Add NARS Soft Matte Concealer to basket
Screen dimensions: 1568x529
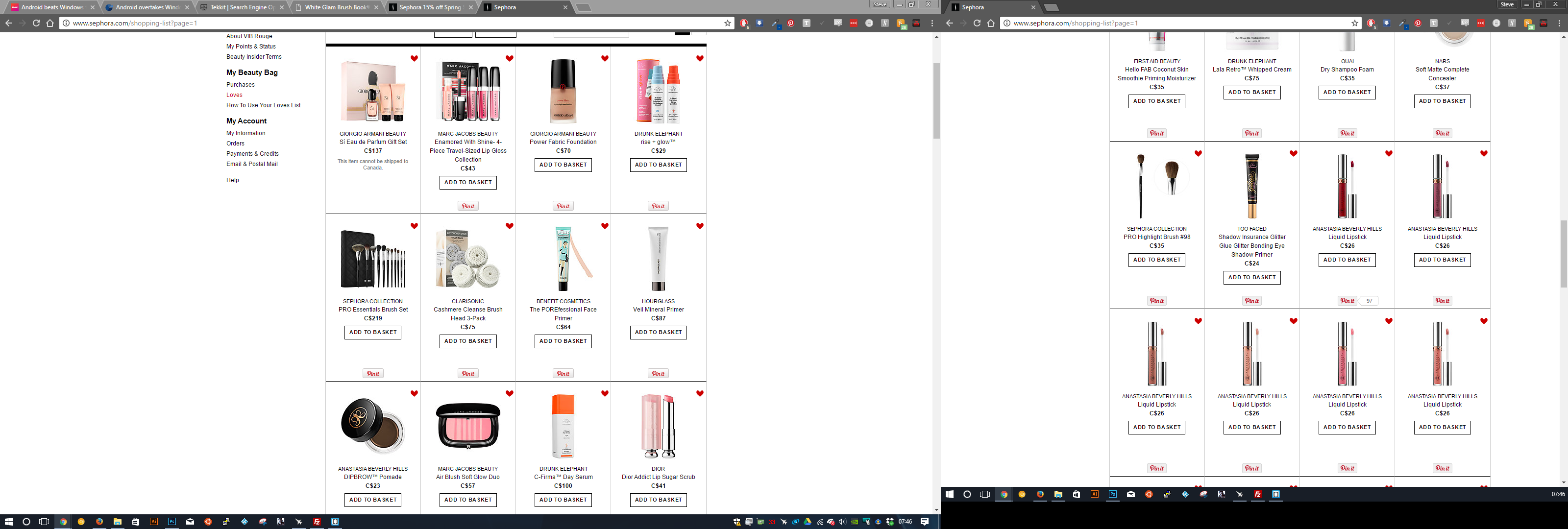click(x=1442, y=101)
